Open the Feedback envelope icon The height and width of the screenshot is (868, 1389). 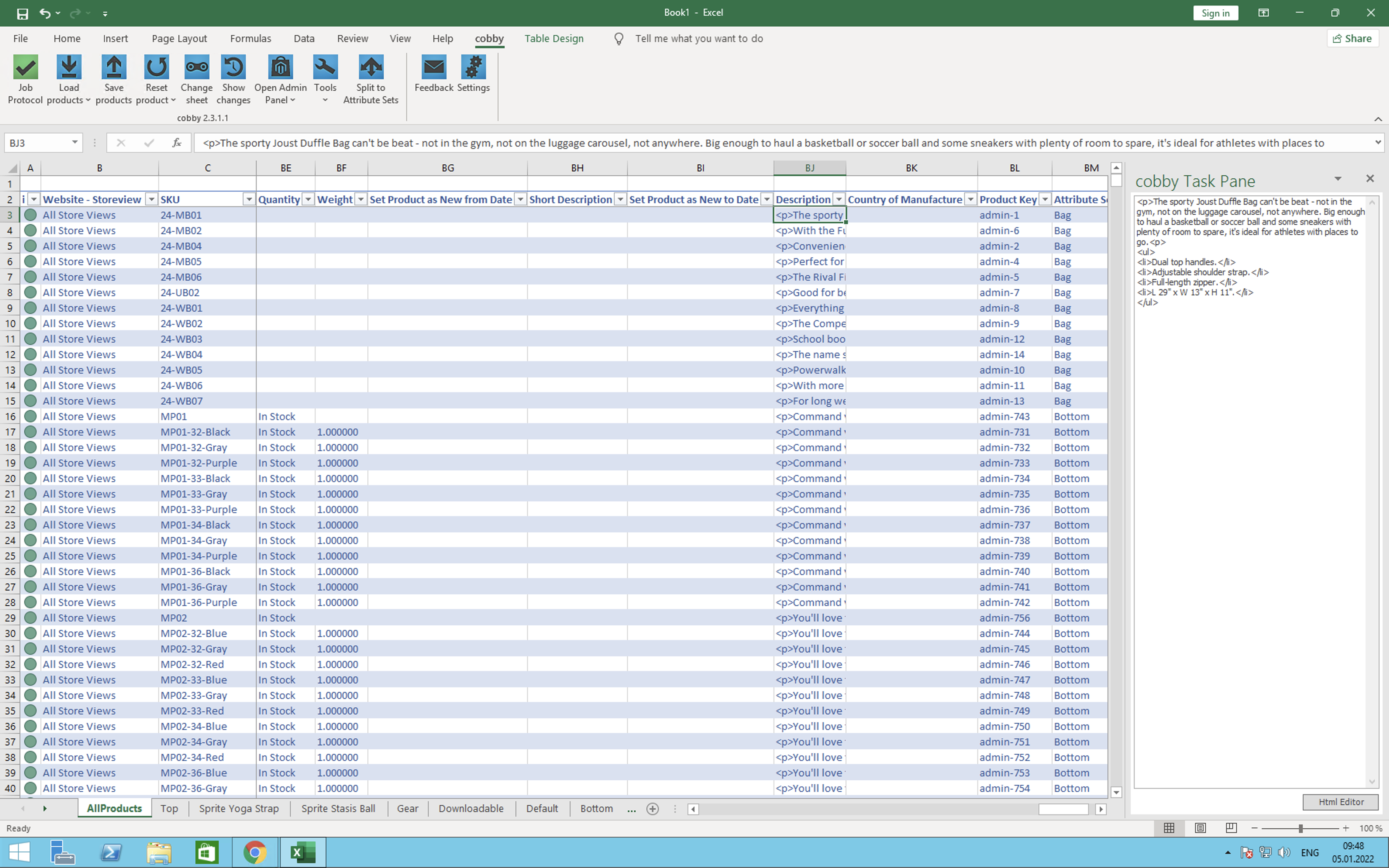(x=434, y=68)
